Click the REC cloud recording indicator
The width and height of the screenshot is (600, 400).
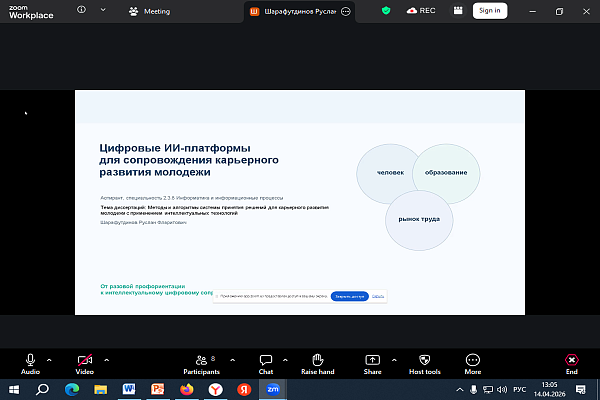pyautogui.click(x=421, y=11)
